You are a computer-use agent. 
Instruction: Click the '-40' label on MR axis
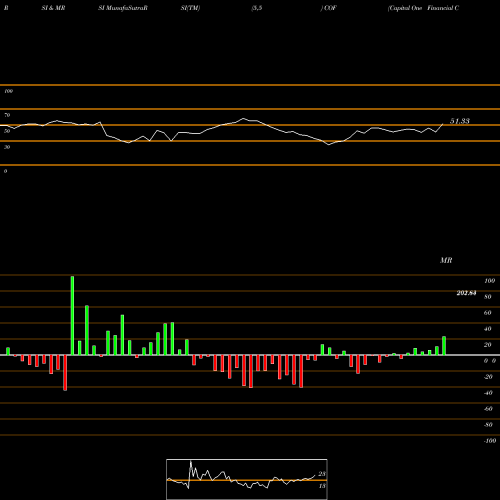pos(488,393)
